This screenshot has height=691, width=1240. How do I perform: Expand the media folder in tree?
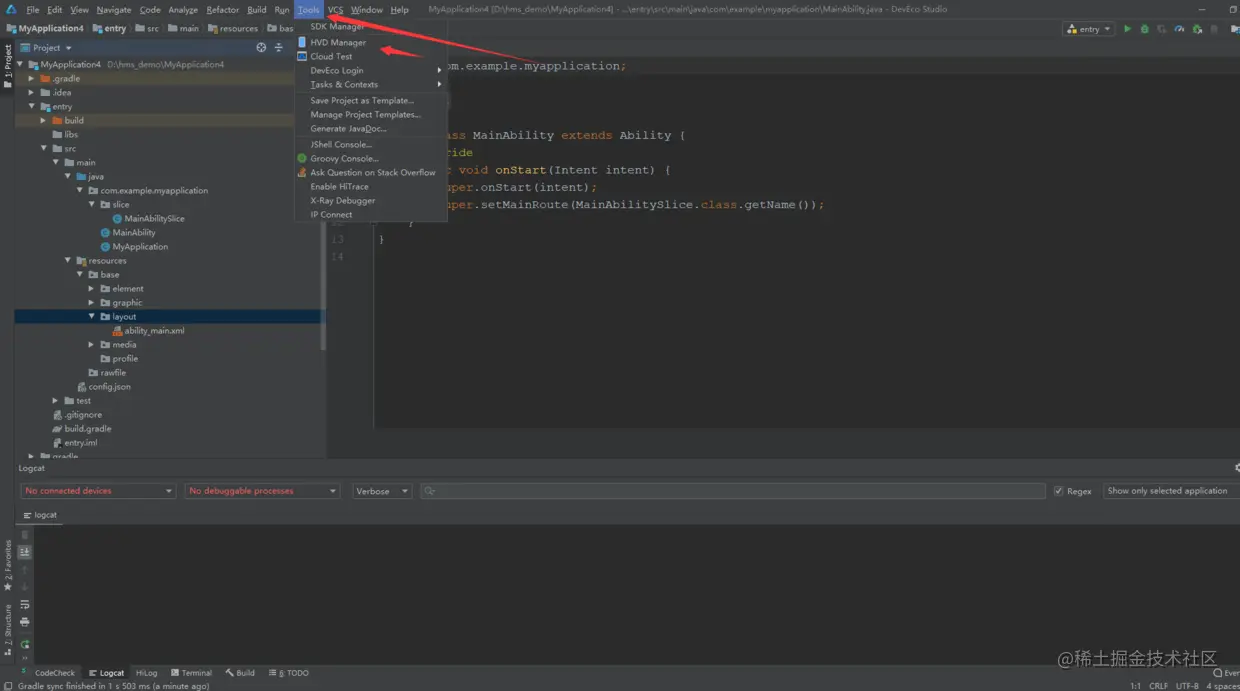tap(91, 344)
